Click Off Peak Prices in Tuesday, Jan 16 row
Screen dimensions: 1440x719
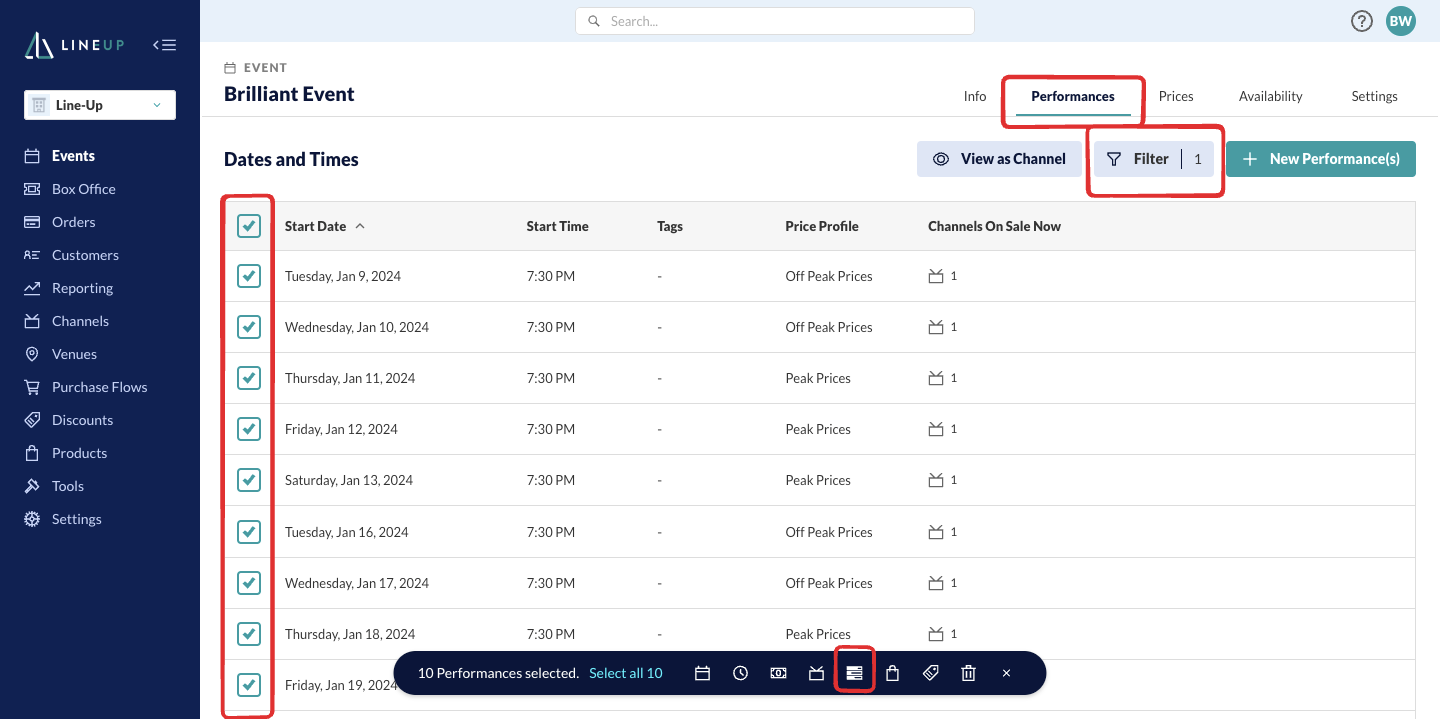click(829, 532)
